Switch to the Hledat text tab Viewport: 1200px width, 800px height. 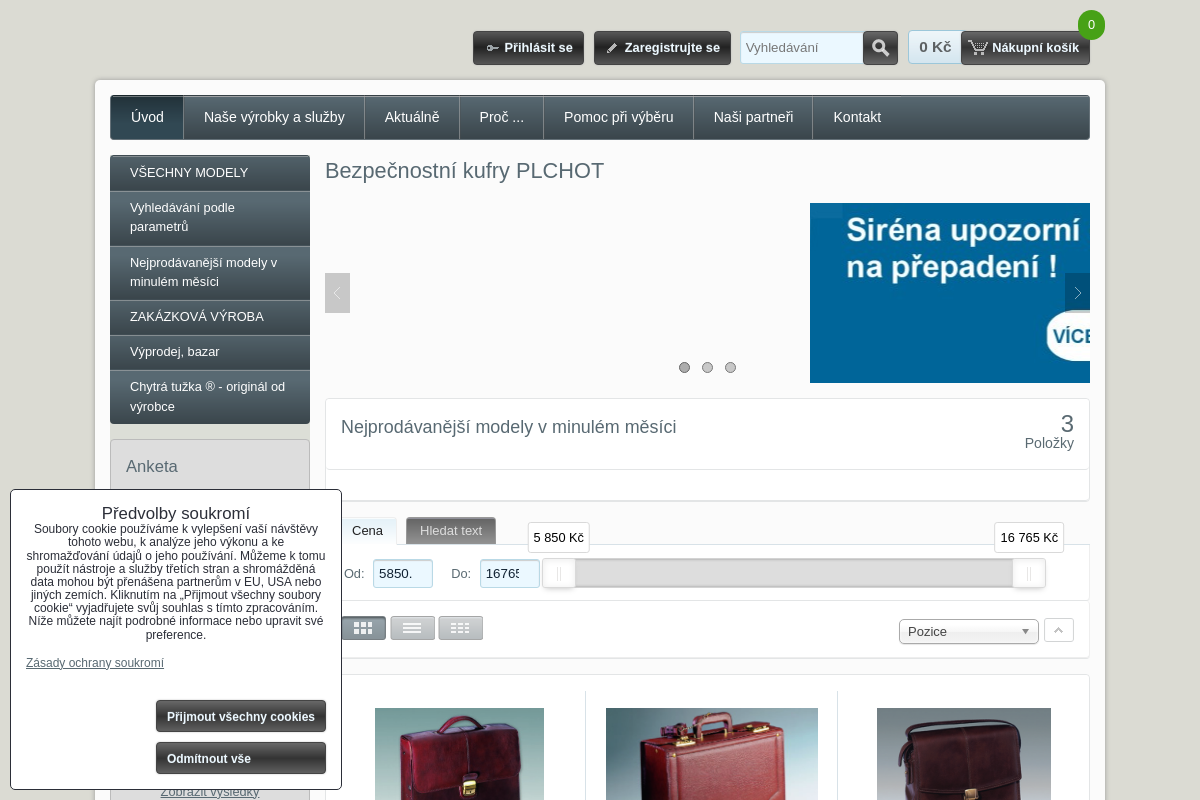[x=451, y=531]
